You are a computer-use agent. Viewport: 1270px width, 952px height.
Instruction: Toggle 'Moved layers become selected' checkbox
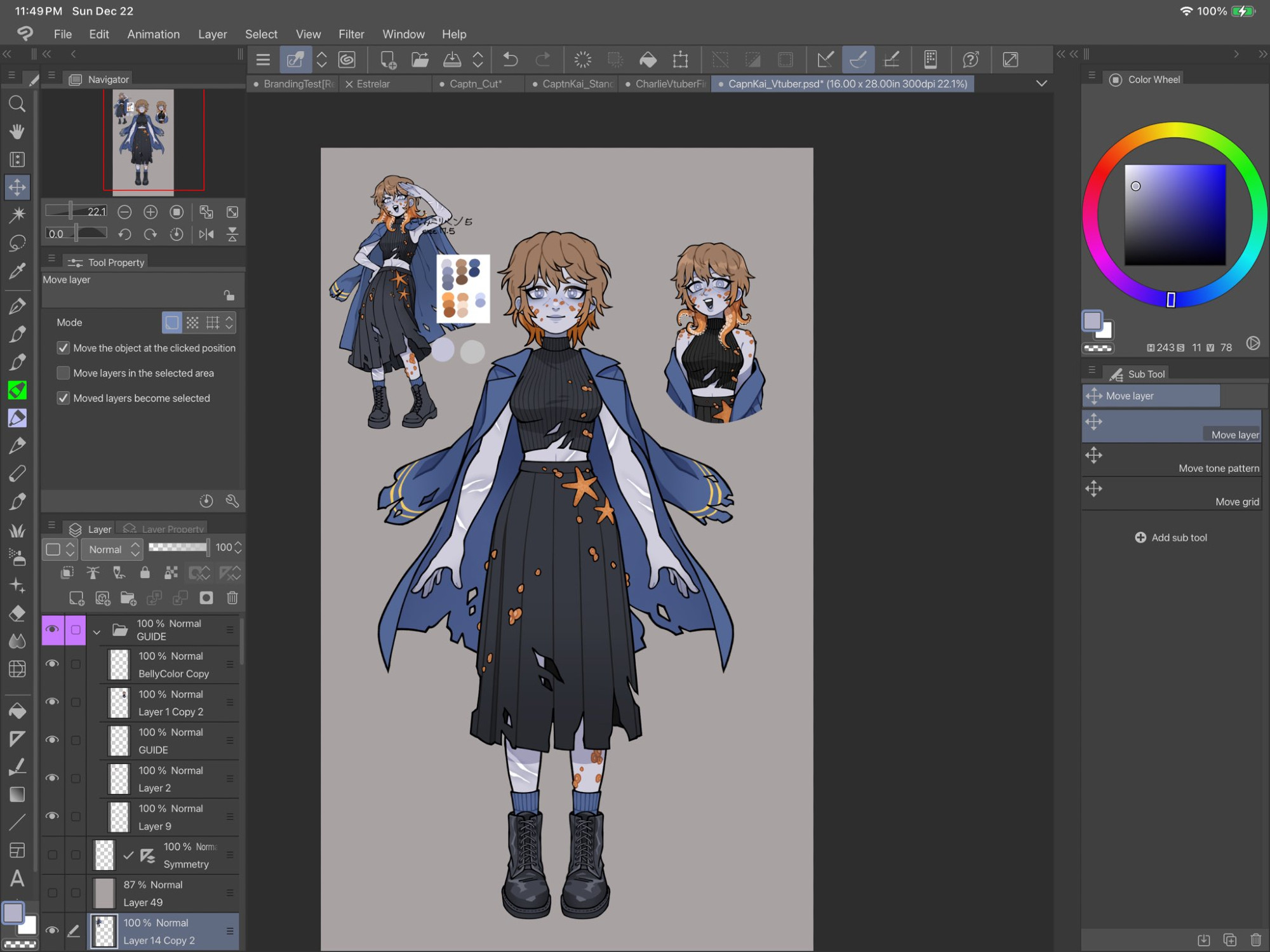[x=63, y=398]
